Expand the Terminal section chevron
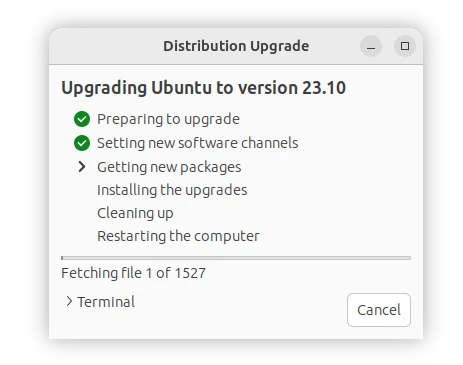This screenshot has width=463, height=365. click(x=69, y=301)
